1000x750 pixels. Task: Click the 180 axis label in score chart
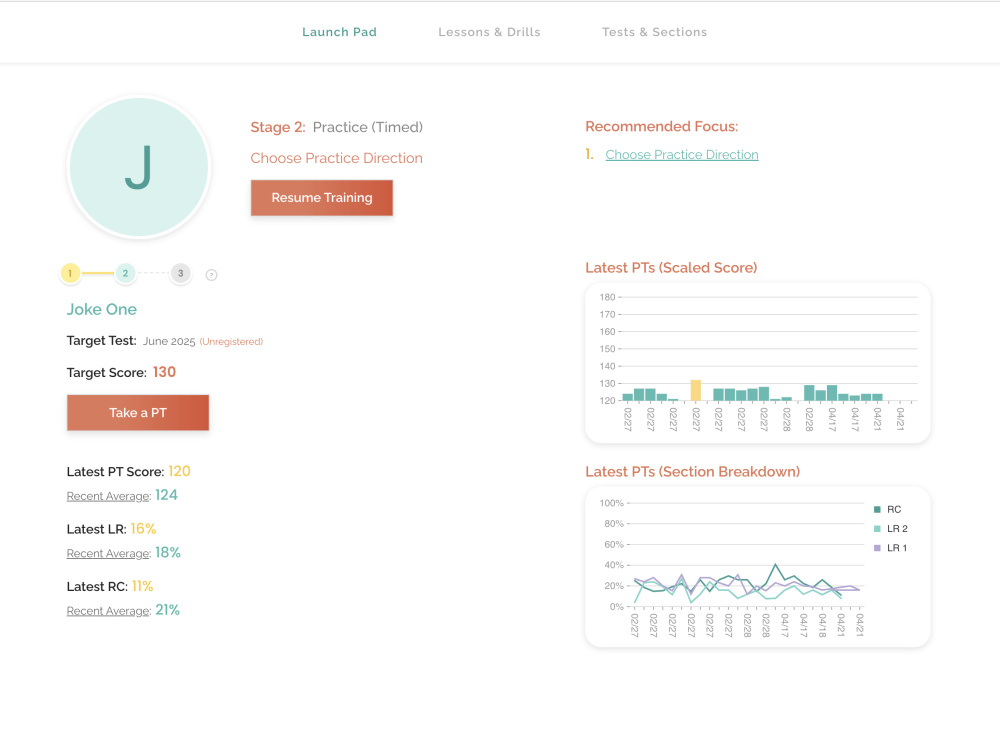607,297
